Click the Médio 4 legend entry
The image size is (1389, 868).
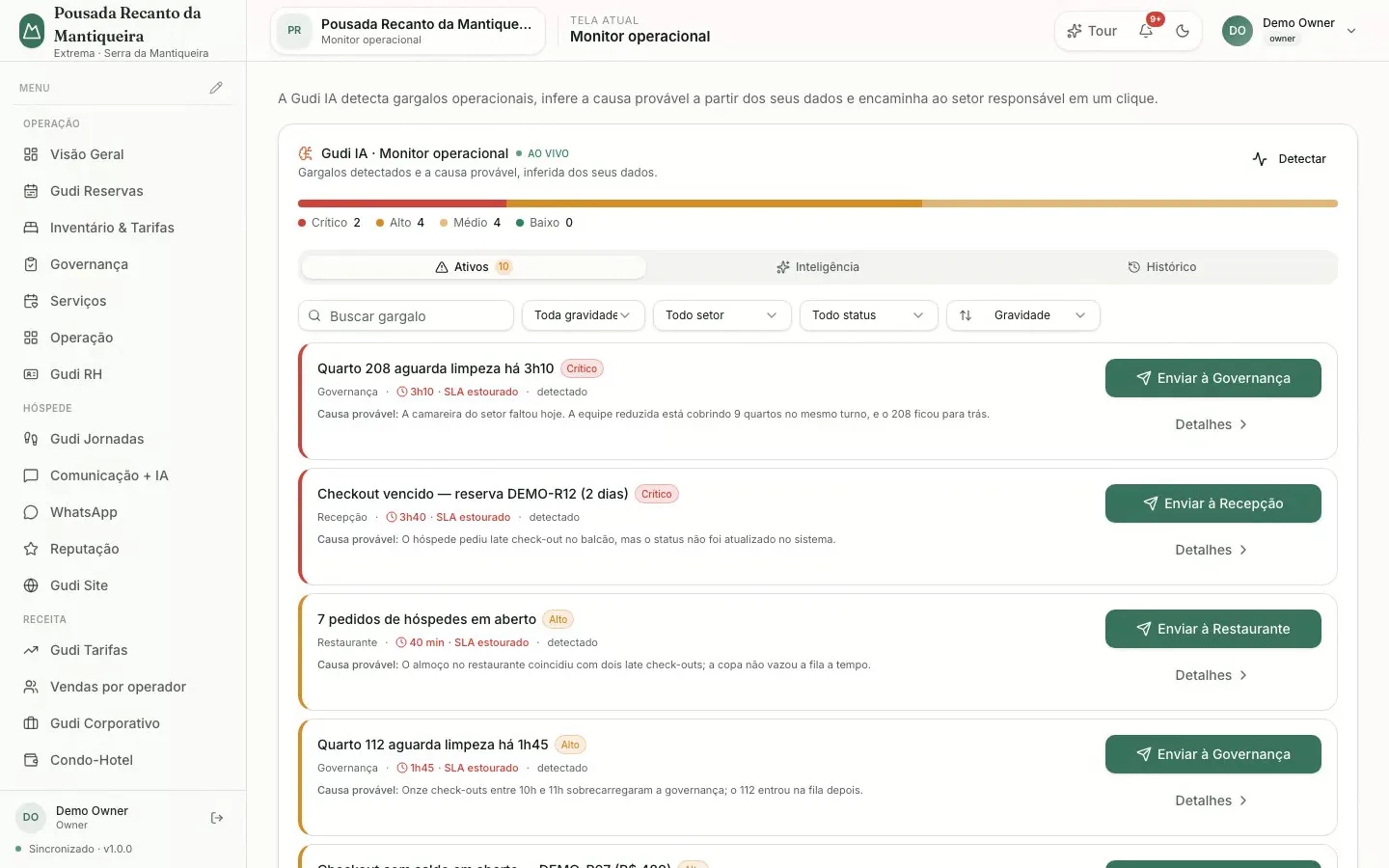coord(471,223)
